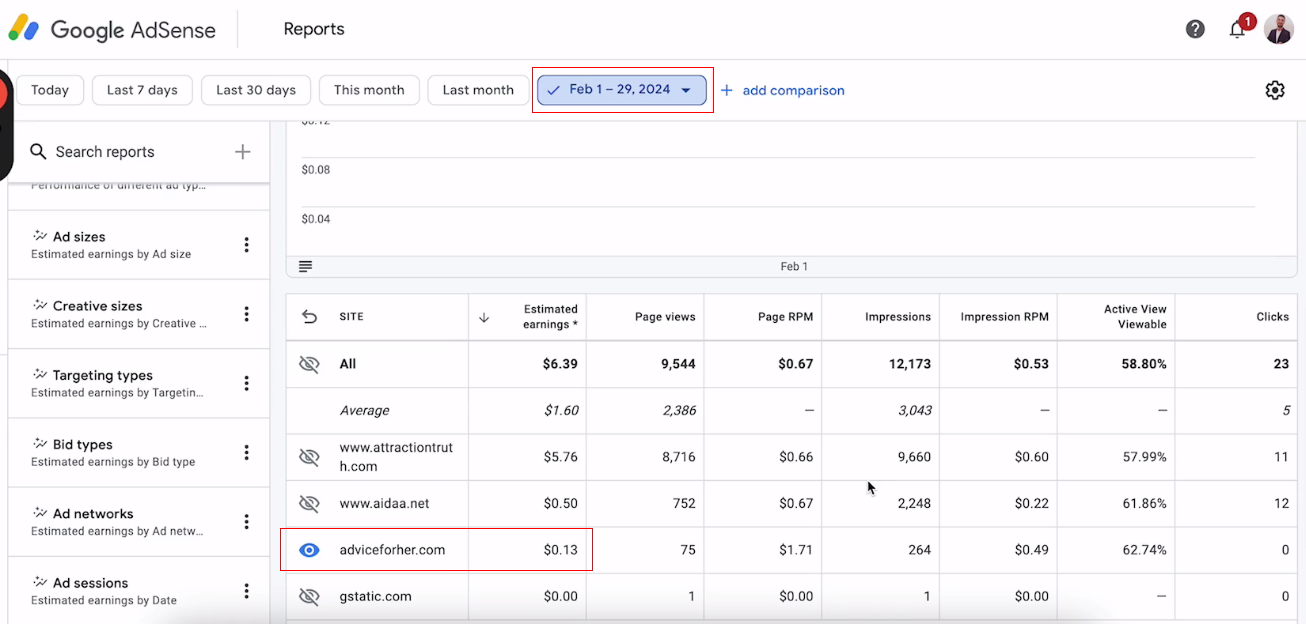Viewport: 1306px width, 624px height.
Task: Select This month range
Action: click(369, 90)
